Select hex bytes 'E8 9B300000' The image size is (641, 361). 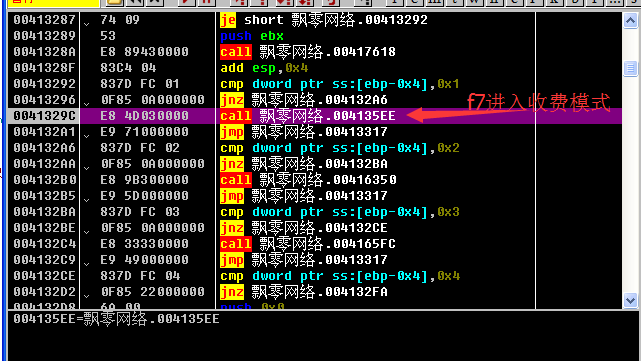point(144,179)
